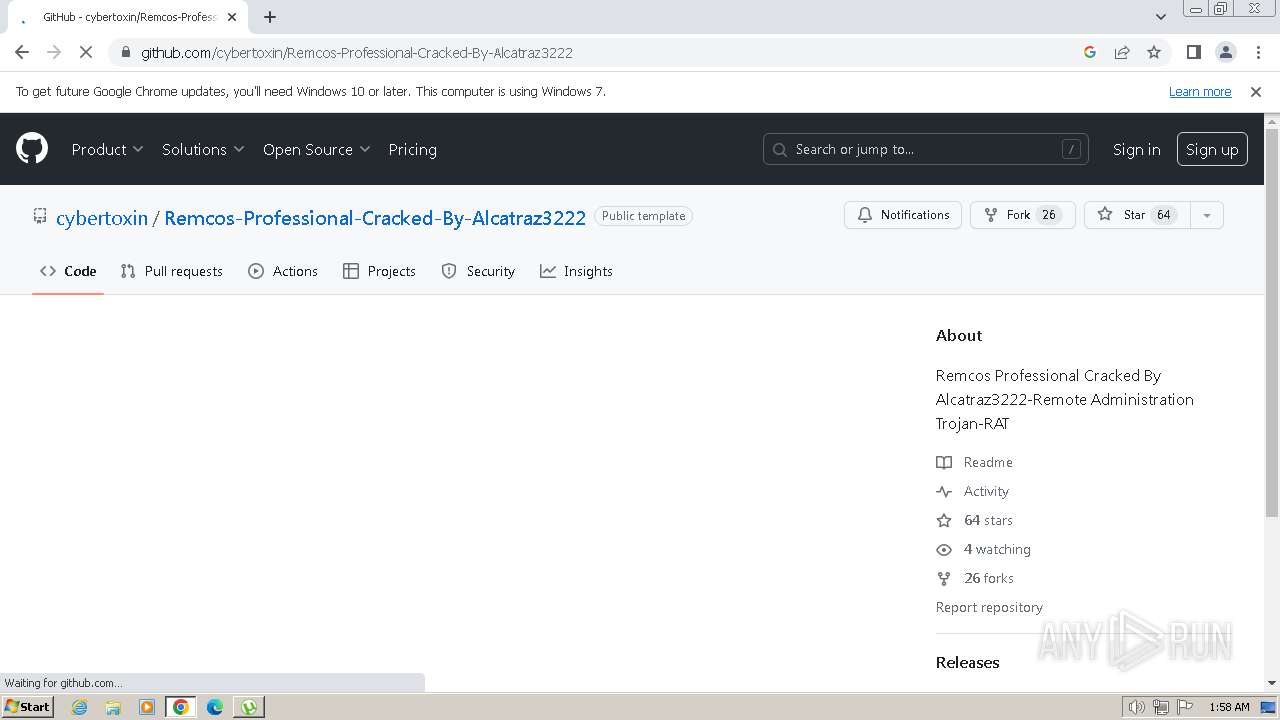
Task: Stop loading the page
Action: 86,52
